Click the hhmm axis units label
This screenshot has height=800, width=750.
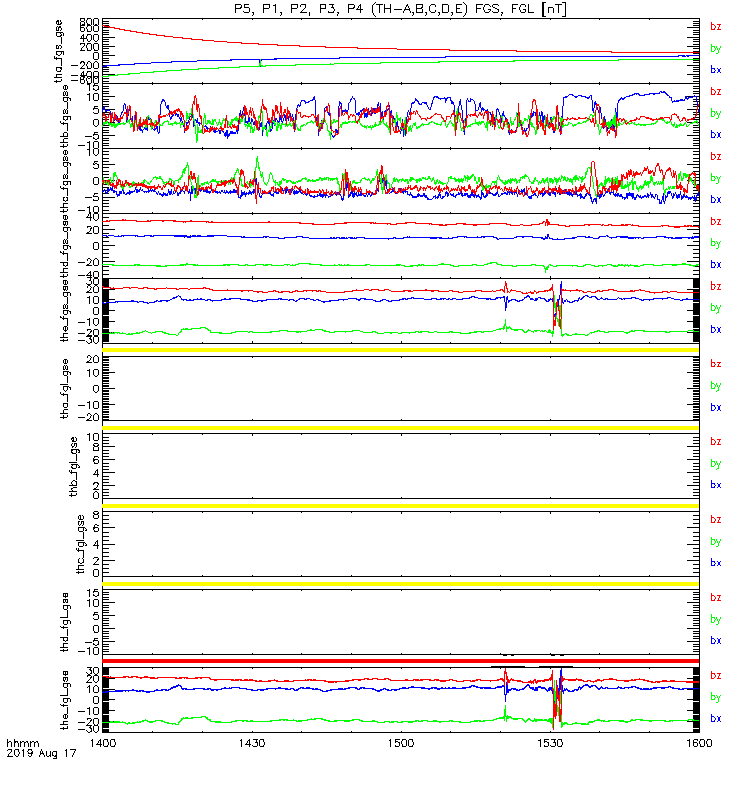tap(23, 743)
